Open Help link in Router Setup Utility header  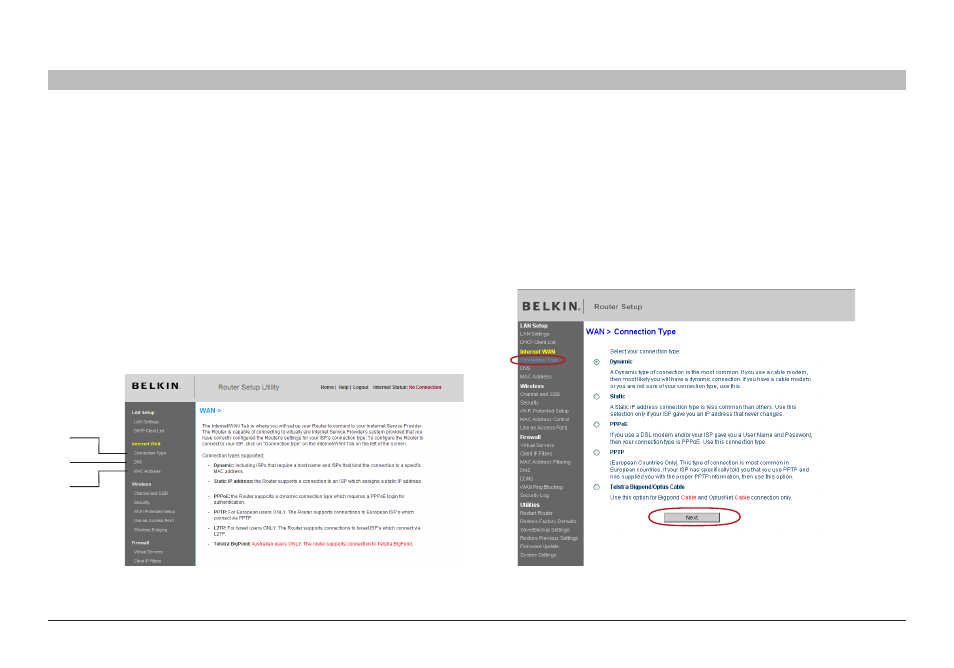pos(343,388)
